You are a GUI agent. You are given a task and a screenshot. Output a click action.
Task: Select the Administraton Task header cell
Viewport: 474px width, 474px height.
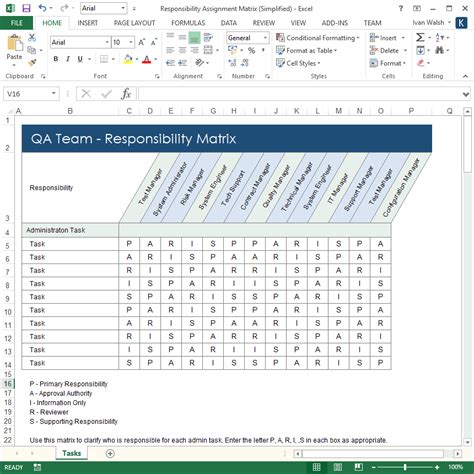(70, 230)
